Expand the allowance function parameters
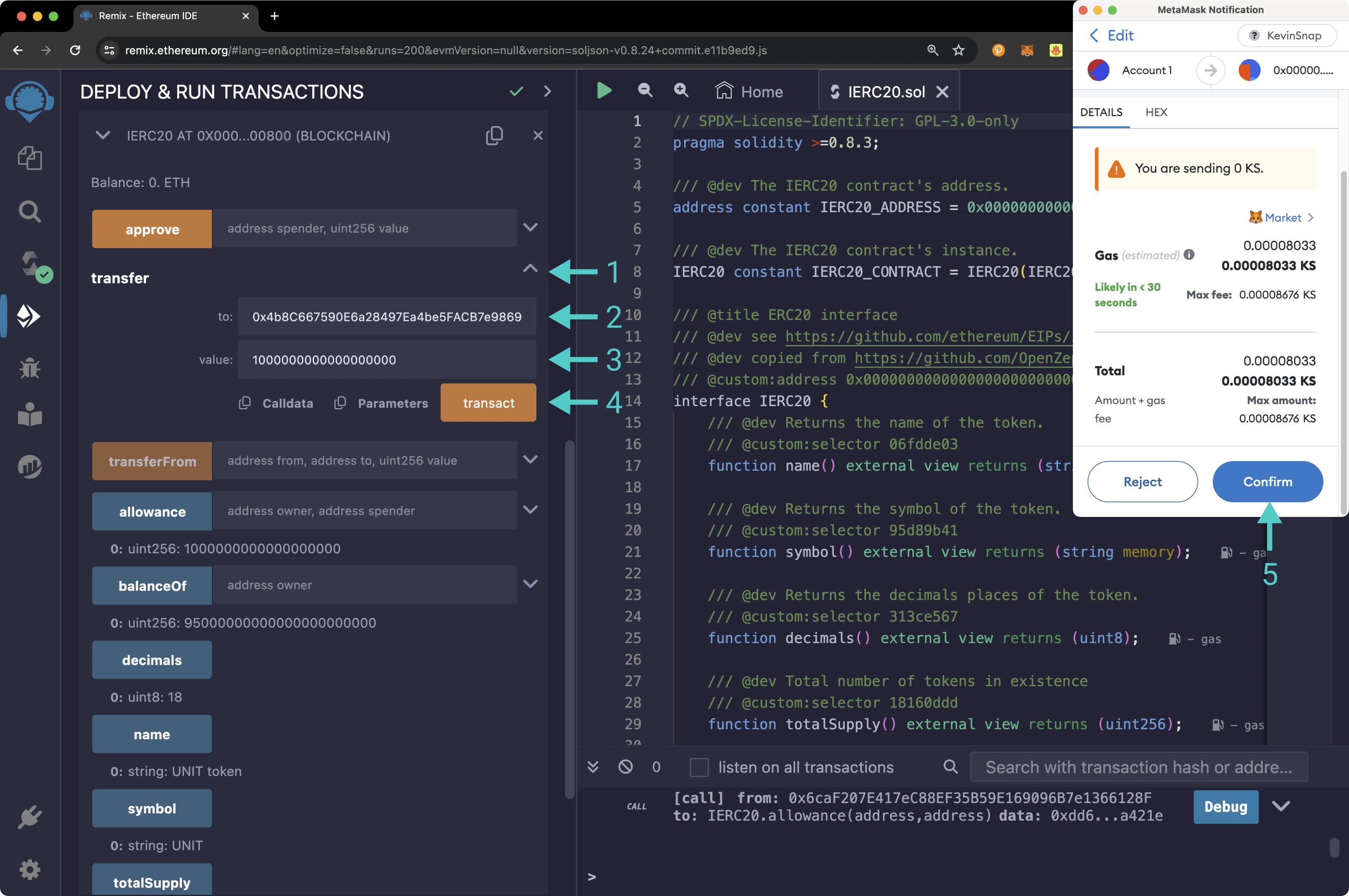Viewport: 1349px width, 896px height. pyautogui.click(x=530, y=510)
